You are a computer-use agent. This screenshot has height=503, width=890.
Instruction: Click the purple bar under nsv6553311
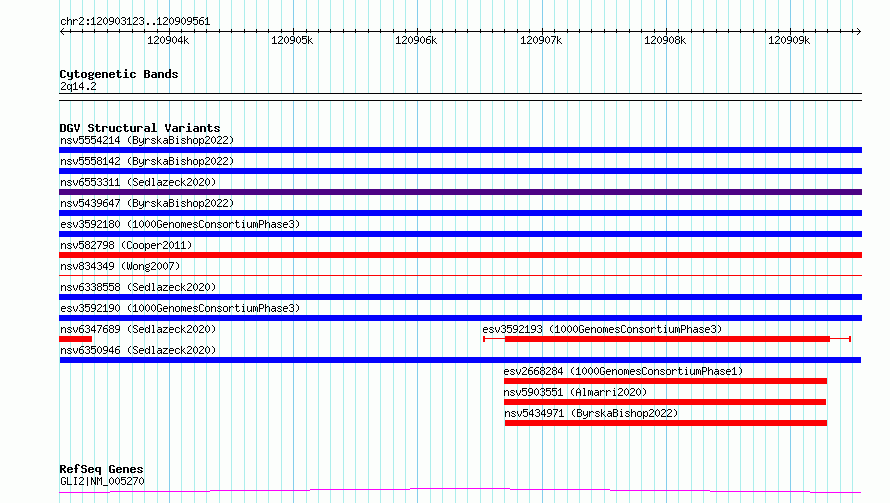460,192
